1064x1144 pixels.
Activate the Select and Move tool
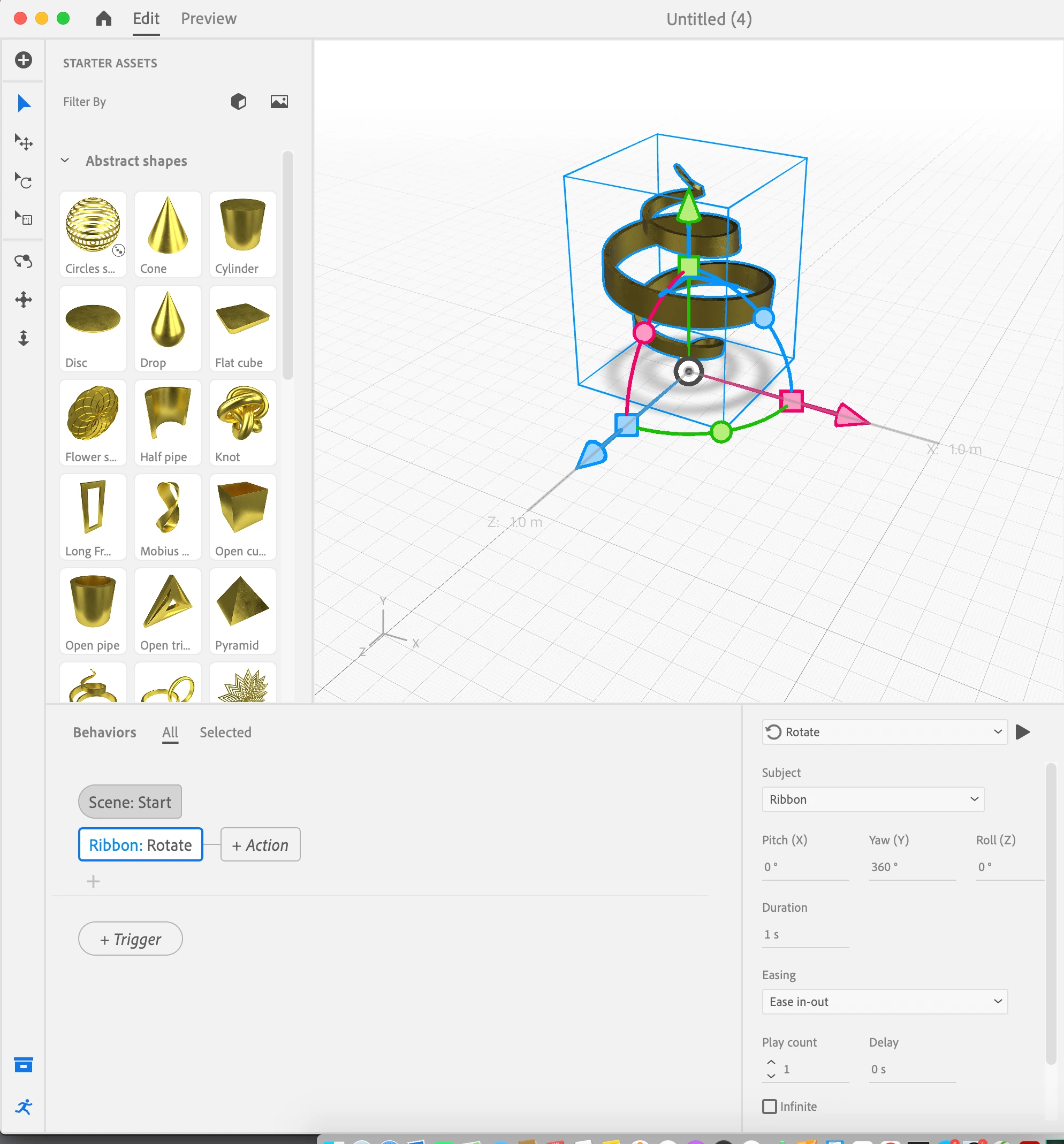click(24, 142)
